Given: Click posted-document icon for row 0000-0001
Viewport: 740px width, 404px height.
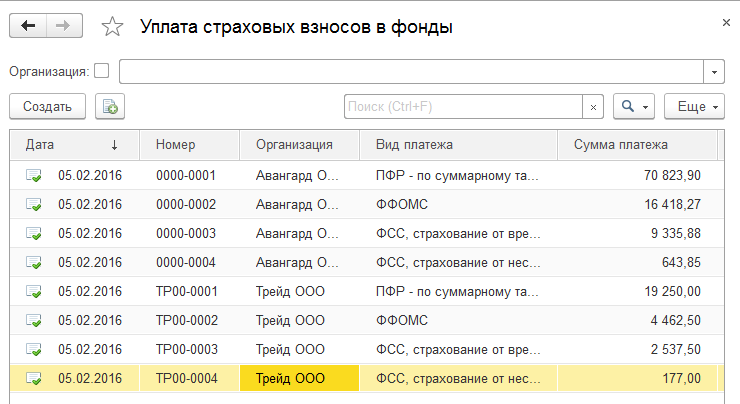Looking at the screenshot, I should tap(34, 176).
